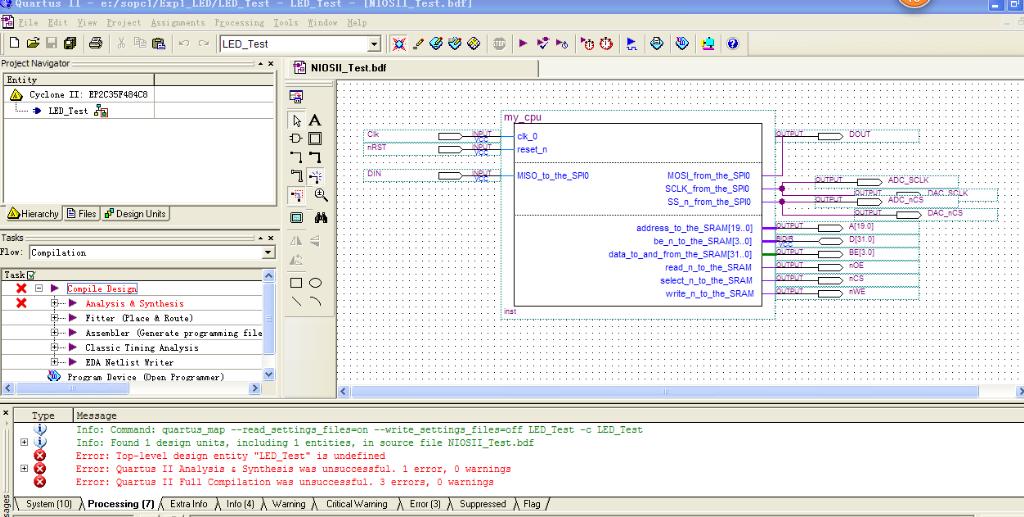This screenshot has height=517, width=1024.
Task: Collapse the Compile Design tree node
Action: (x=39, y=289)
